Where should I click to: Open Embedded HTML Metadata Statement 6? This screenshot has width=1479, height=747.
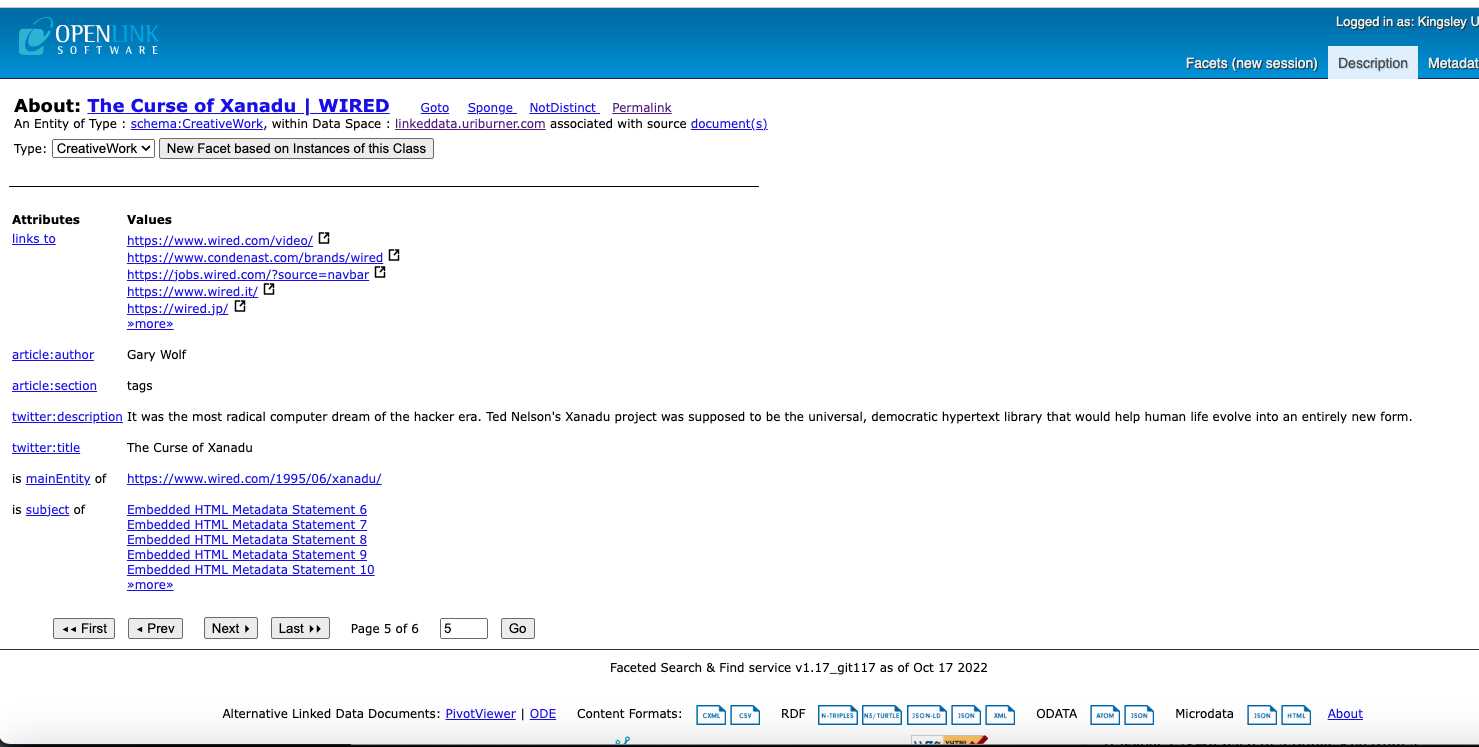coord(247,510)
